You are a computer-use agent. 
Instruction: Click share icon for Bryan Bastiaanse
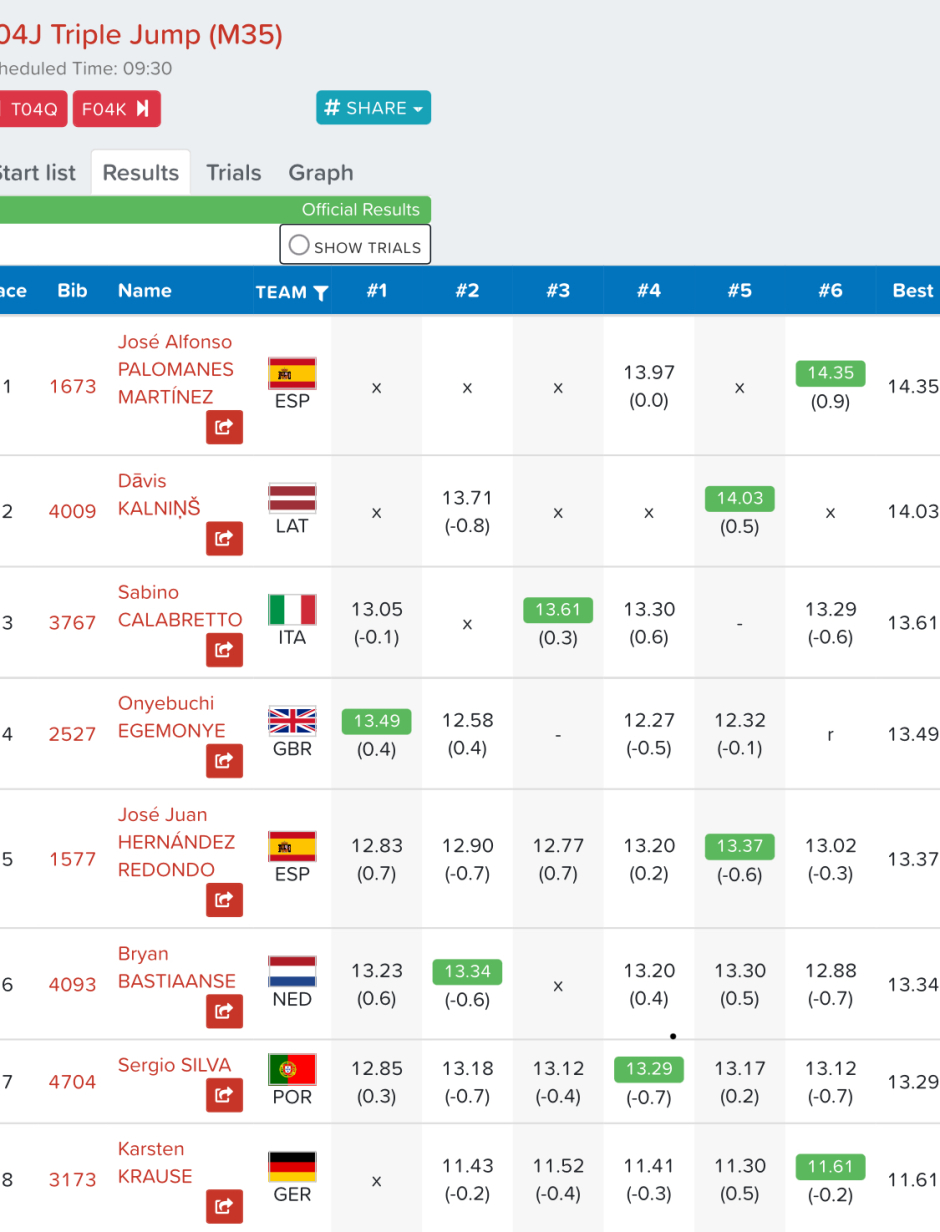224,1011
